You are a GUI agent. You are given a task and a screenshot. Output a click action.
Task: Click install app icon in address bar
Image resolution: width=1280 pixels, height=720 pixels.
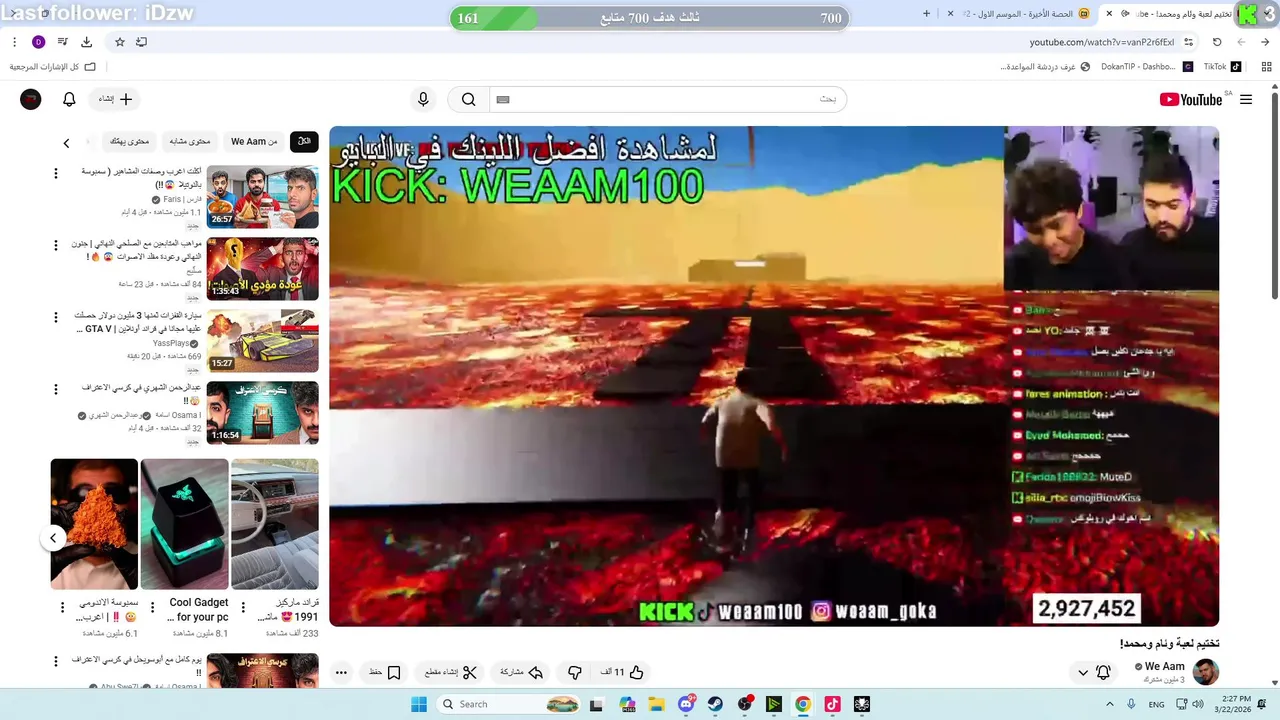(x=141, y=42)
